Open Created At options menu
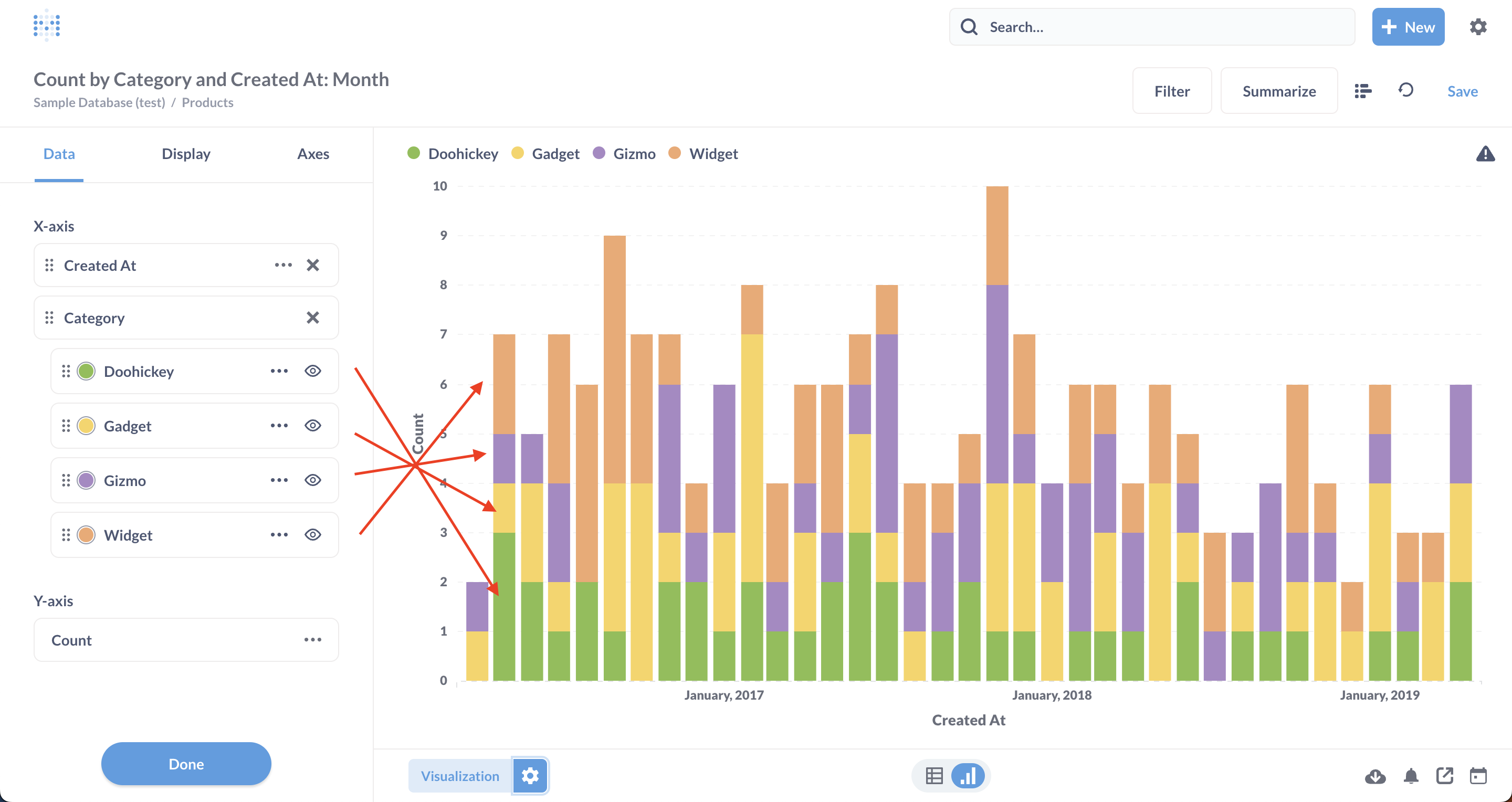Image resolution: width=1512 pixels, height=802 pixels. [283, 265]
